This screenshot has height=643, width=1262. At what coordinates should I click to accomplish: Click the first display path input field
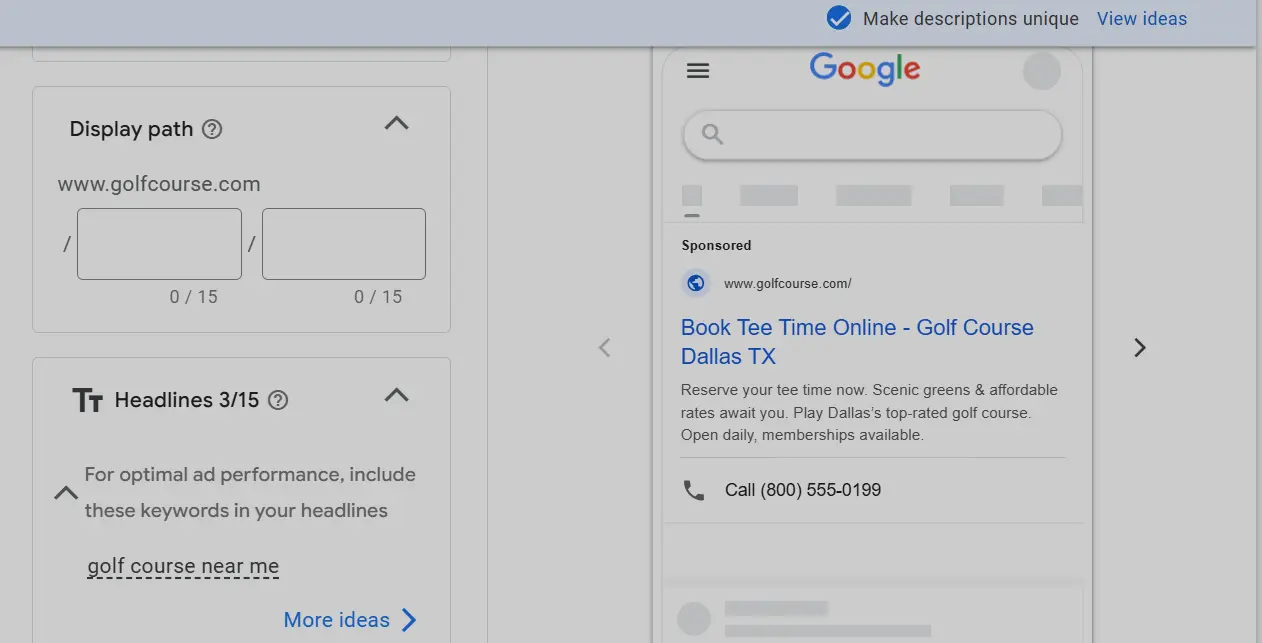[158, 243]
